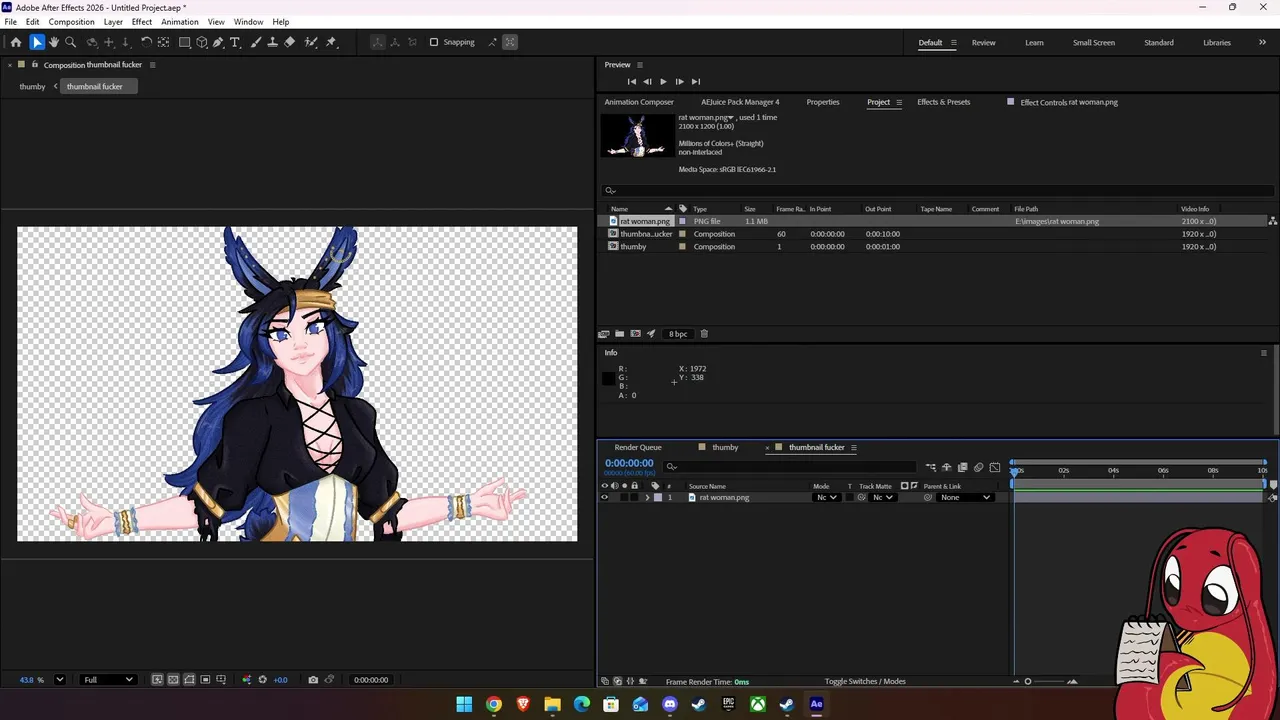Hide the rat woman.png layer eye toggle
Image resolution: width=1280 pixels, height=720 pixels.
(x=604, y=497)
